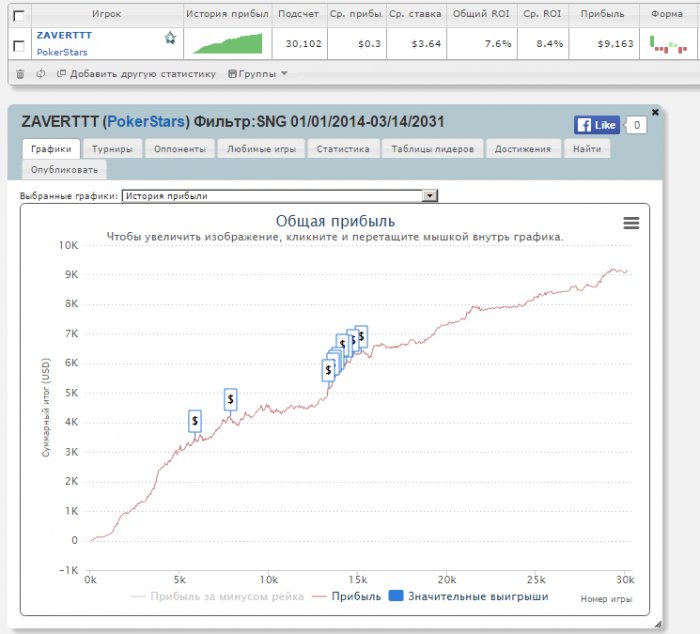Click the lowest $ marker near 13k games

tap(328, 370)
